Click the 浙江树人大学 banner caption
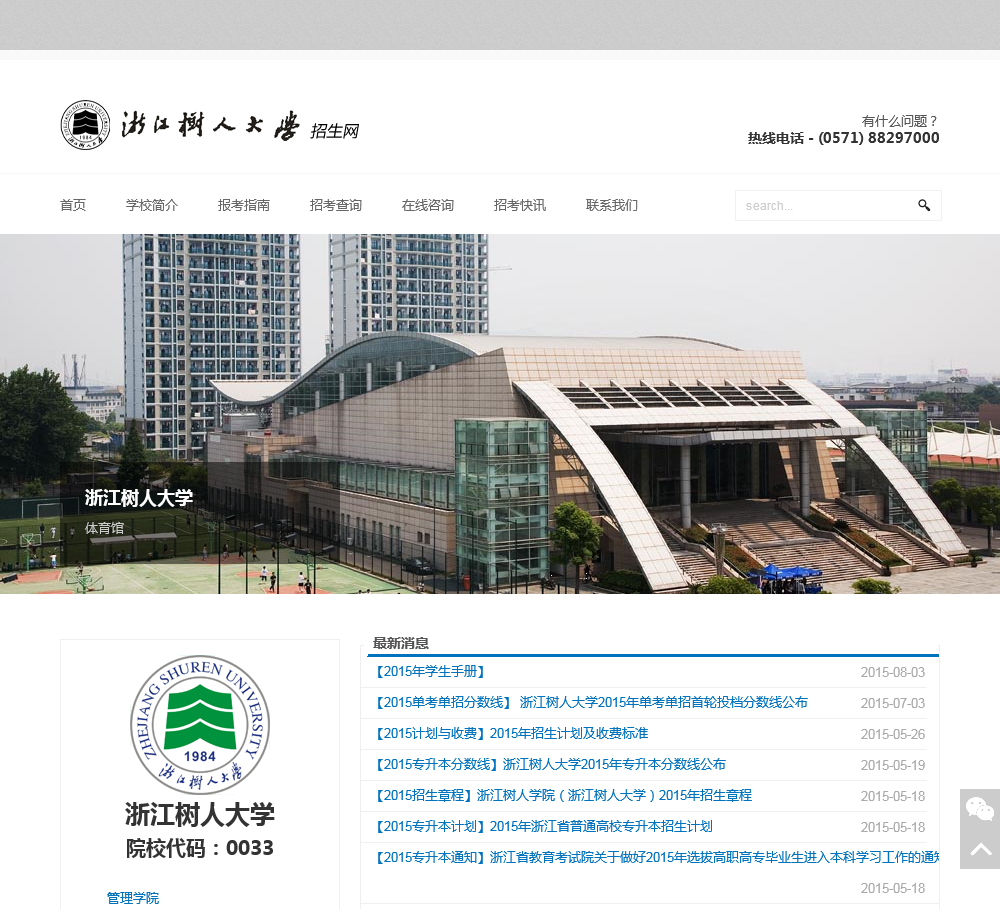 [138, 498]
